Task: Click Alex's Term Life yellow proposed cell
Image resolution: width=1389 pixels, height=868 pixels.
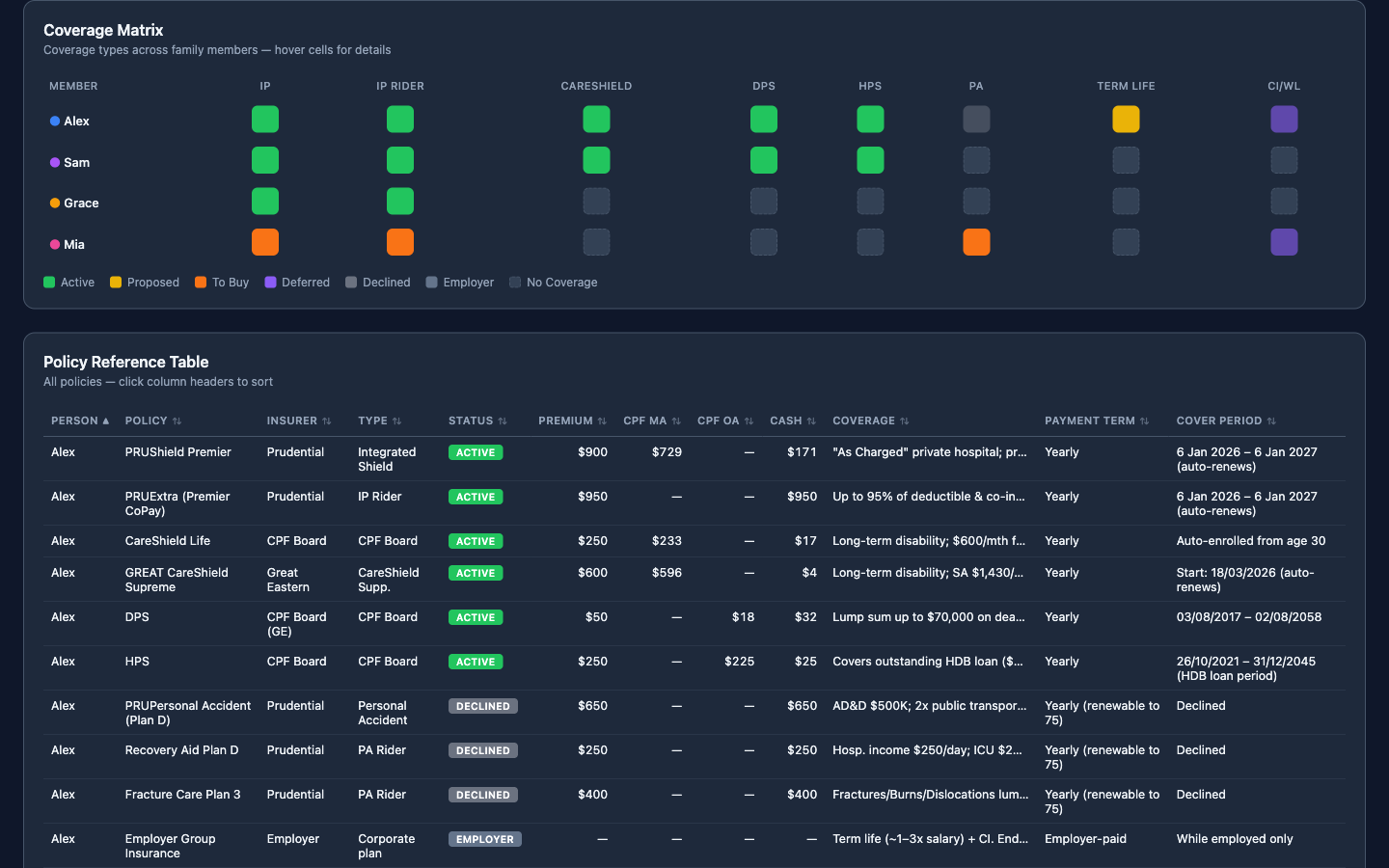Action: (1126, 120)
